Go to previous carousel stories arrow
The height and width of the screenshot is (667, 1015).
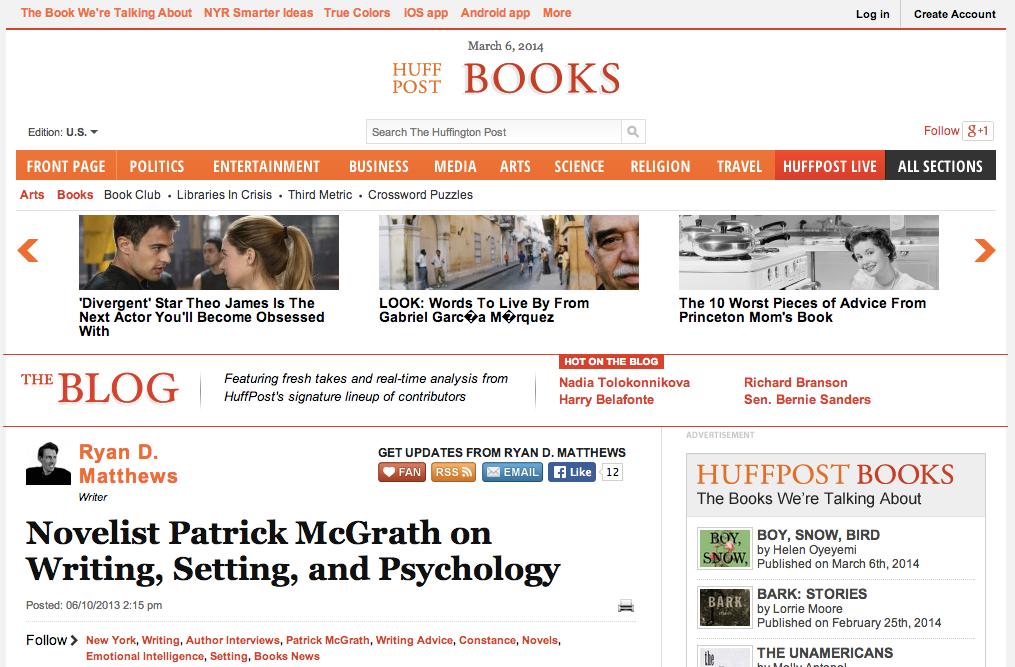[28, 250]
